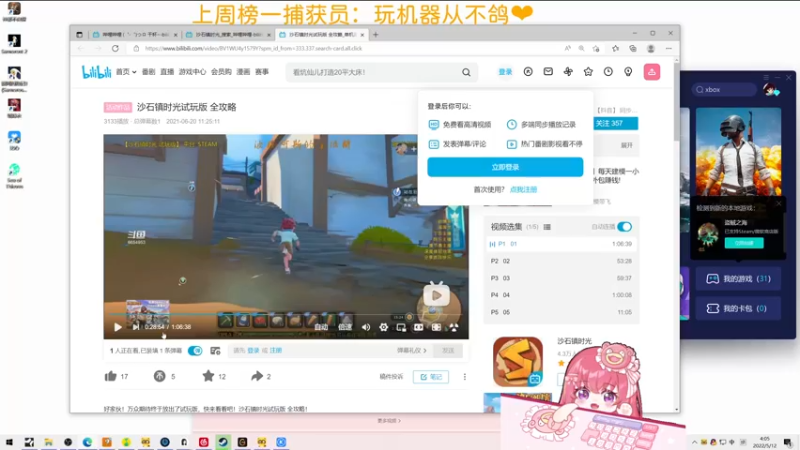The image size is (800, 450).
Task: Expand the 首页 dropdown in bilibili header
Action: 126,72
